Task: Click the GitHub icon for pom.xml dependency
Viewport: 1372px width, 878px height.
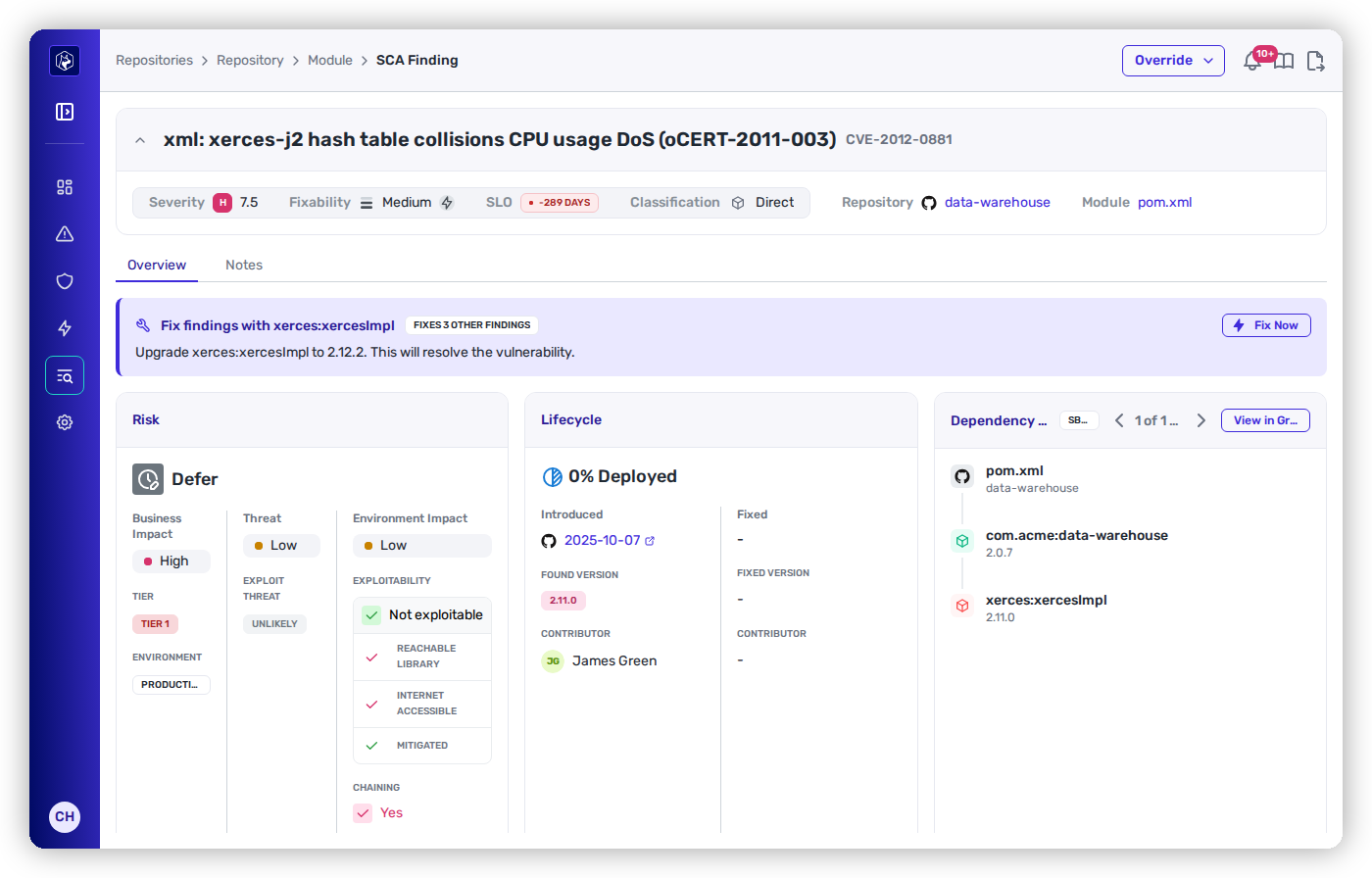Action: pyautogui.click(x=962, y=476)
